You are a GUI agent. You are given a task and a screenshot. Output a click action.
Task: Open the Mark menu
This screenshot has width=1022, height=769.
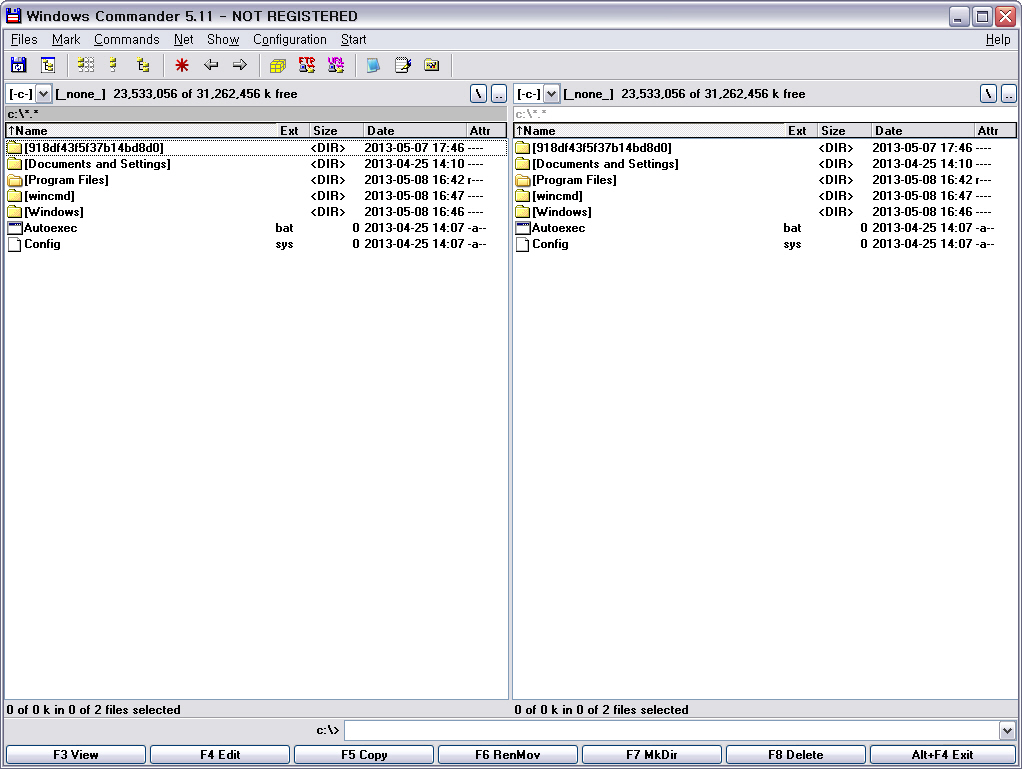(x=66, y=40)
